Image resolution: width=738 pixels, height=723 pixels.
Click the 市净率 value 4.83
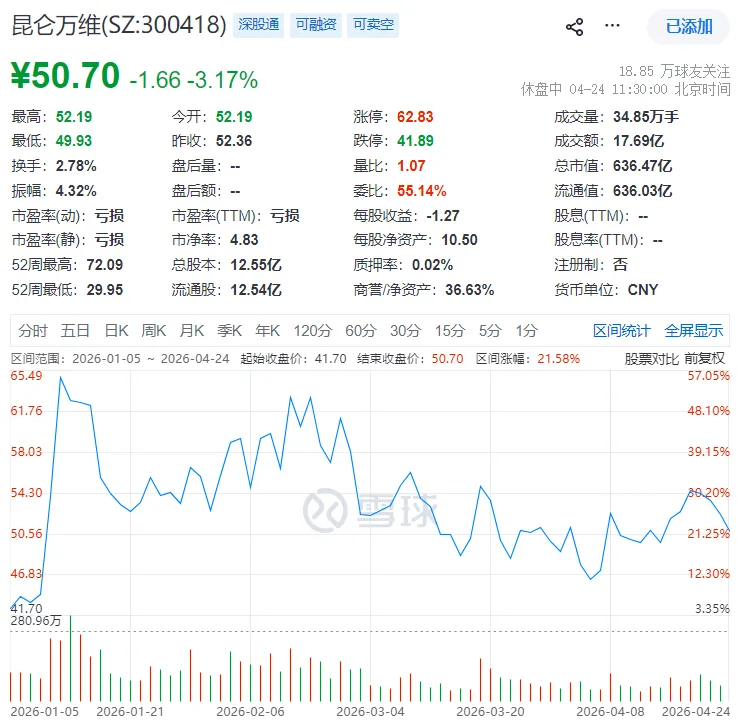coord(244,240)
